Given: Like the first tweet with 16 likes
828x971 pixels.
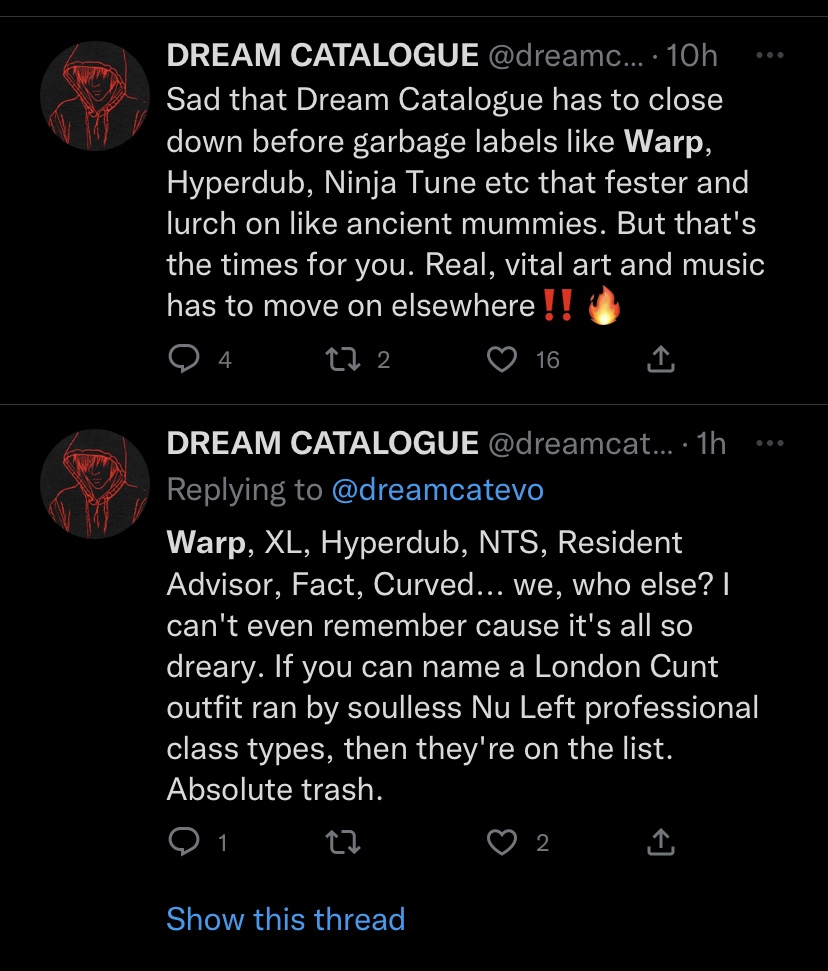Looking at the screenshot, I should 501,359.
